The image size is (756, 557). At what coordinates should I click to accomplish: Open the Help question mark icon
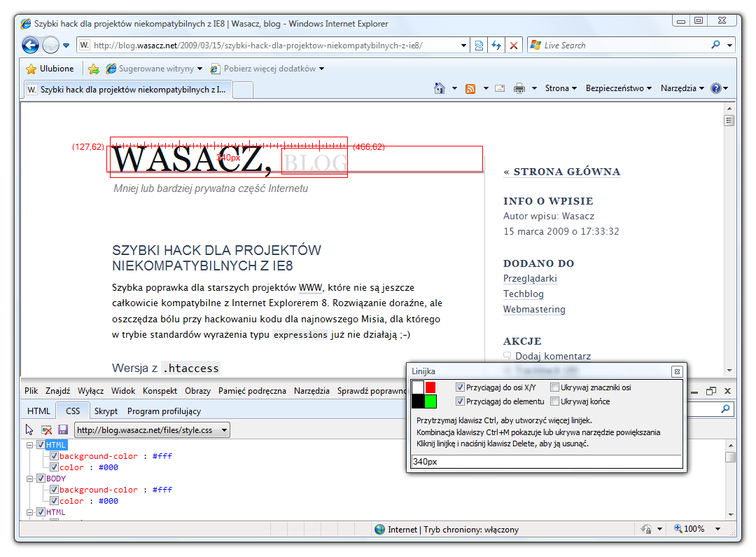pyautogui.click(x=716, y=88)
